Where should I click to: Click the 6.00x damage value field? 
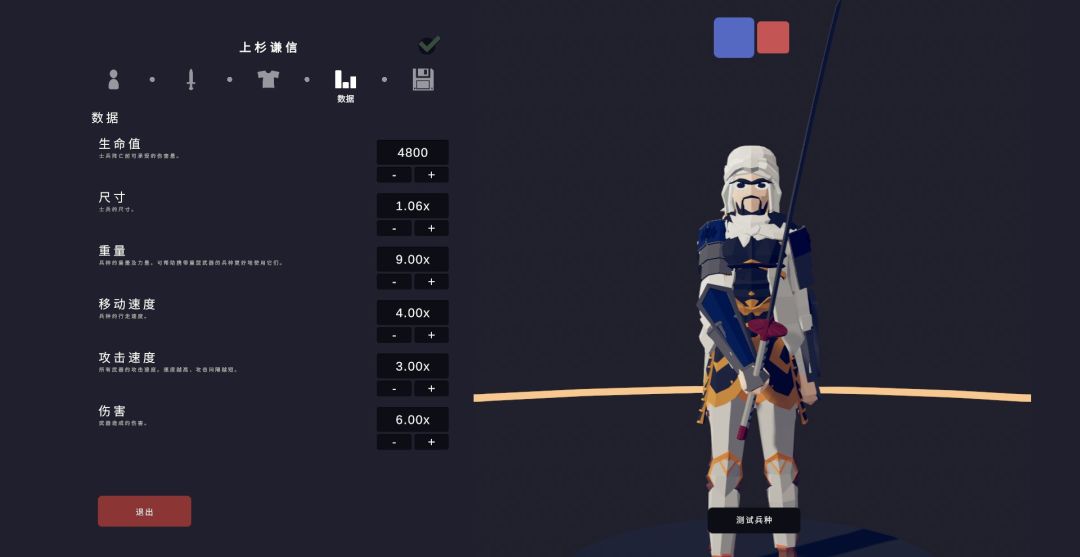click(413, 419)
